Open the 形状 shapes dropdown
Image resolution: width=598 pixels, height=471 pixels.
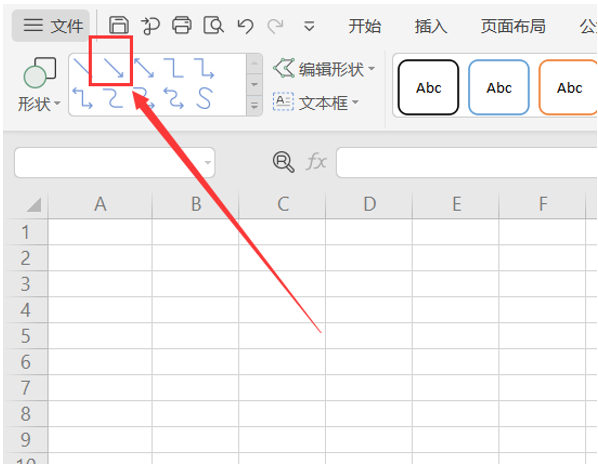point(39,85)
